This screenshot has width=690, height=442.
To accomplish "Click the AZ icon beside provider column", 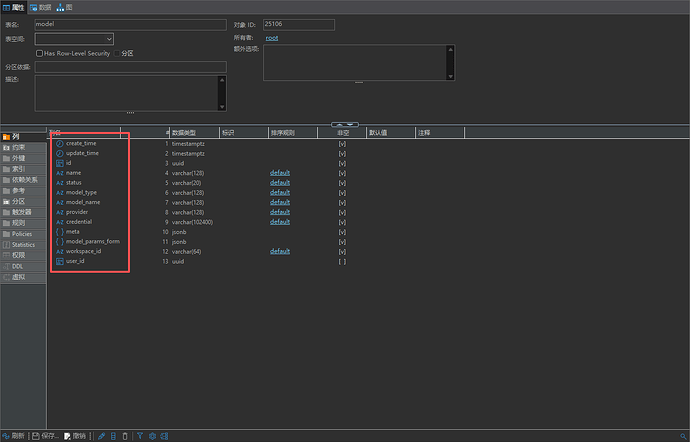I will pyautogui.click(x=60, y=212).
